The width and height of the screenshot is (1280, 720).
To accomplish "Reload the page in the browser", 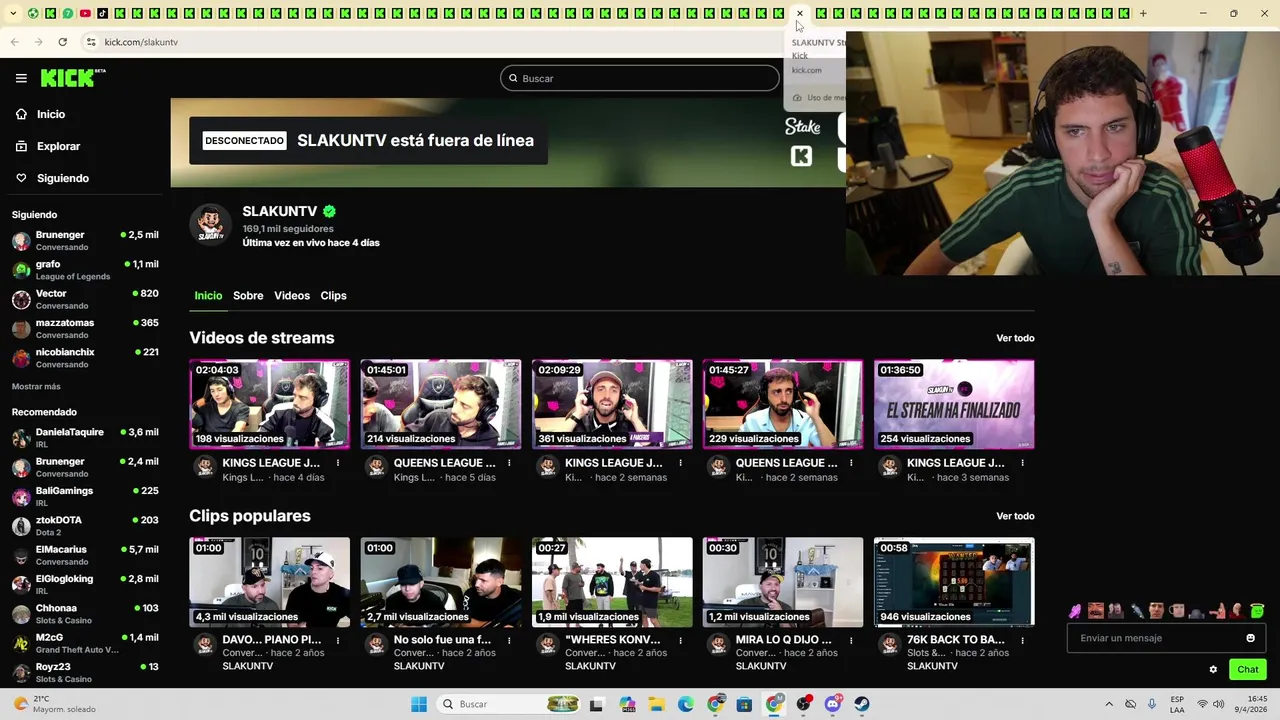I will tap(62, 42).
